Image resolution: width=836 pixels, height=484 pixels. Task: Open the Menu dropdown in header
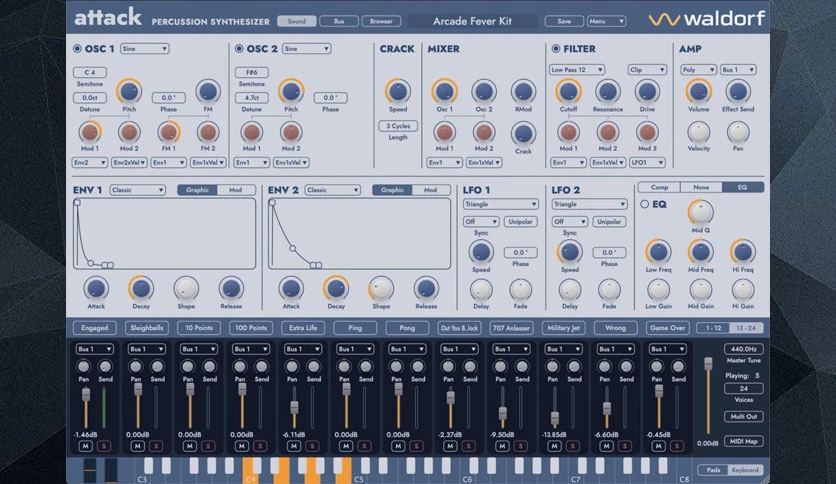pos(606,21)
